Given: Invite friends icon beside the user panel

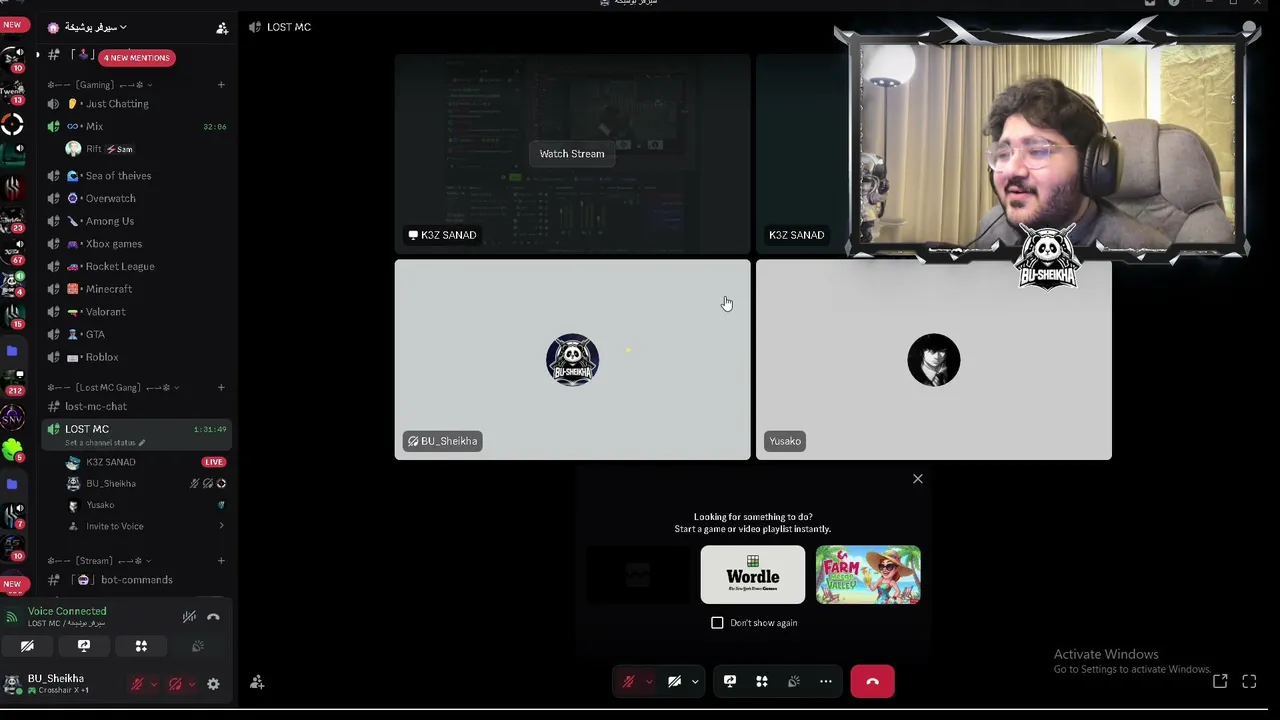Looking at the screenshot, I should pos(257,682).
